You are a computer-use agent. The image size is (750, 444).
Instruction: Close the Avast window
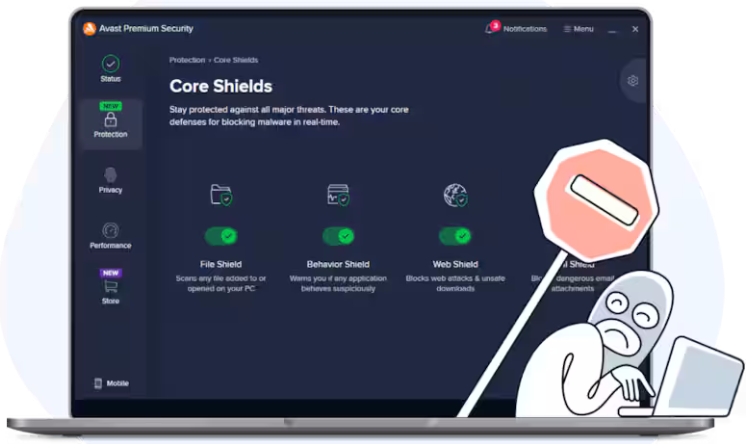[x=635, y=29]
